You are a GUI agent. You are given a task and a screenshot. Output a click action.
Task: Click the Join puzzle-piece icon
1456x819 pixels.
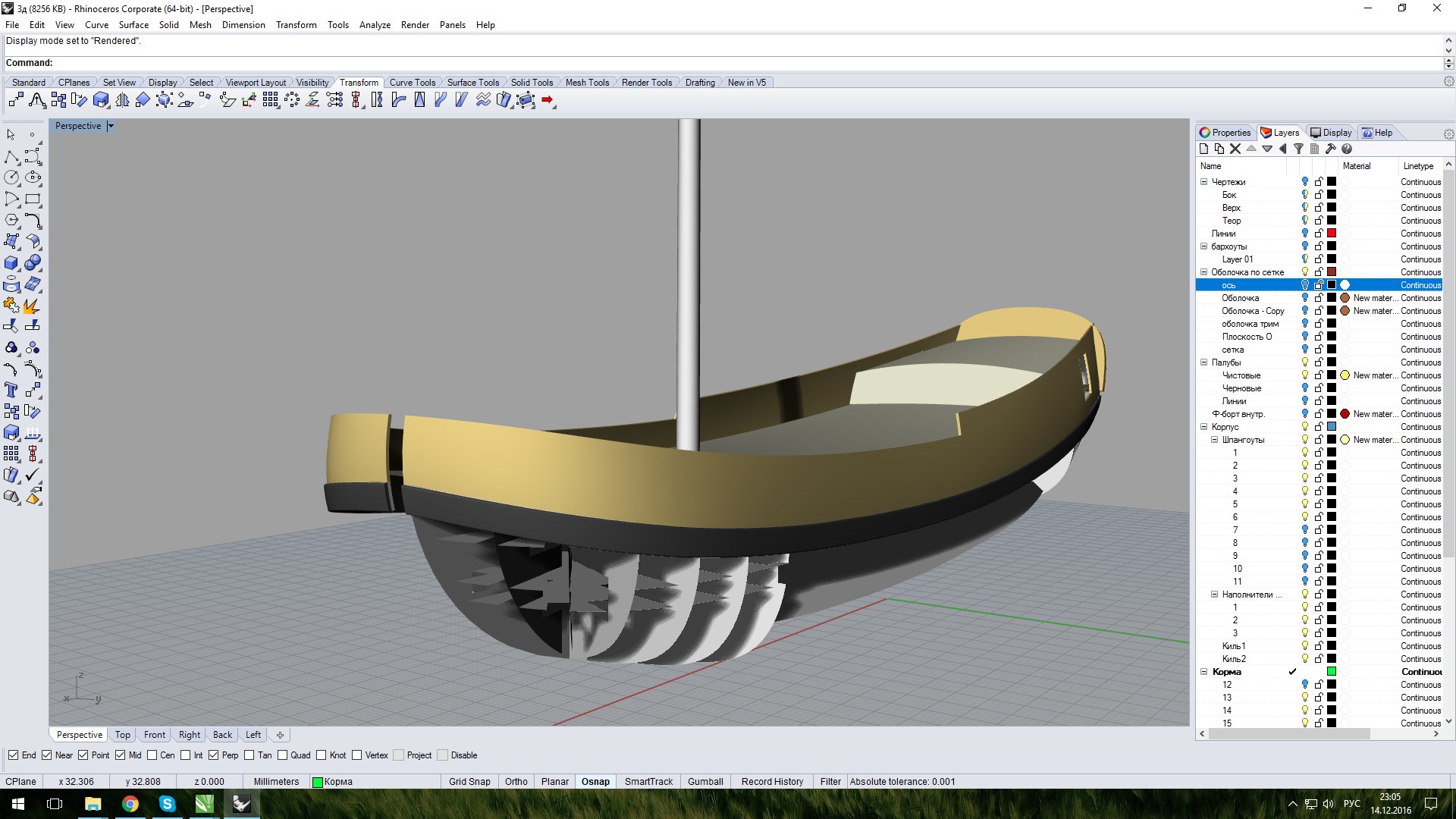coord(11,306)
